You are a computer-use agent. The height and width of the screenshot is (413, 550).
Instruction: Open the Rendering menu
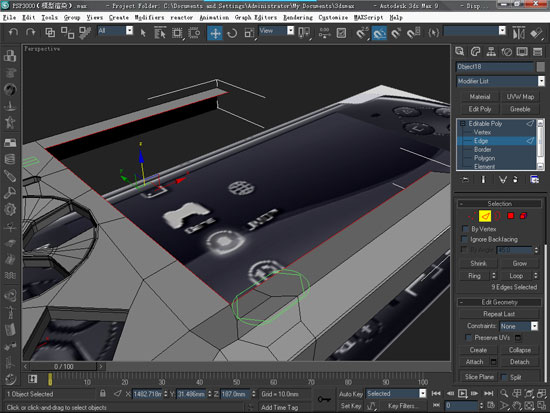298,18
